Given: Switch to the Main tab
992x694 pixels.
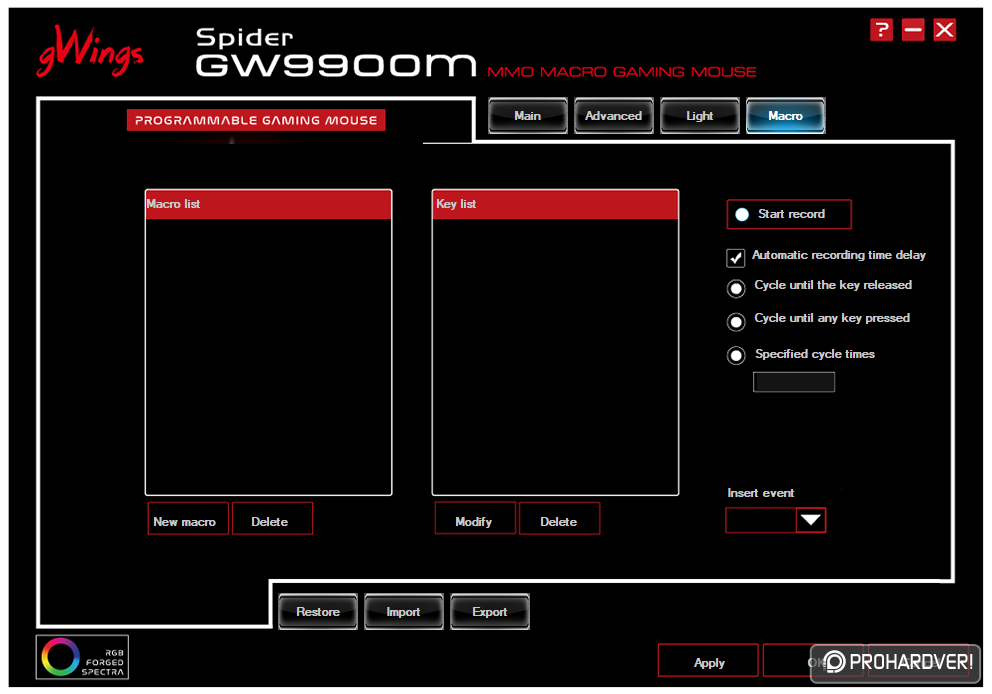Looking at the screenshot, I should click(x=528, y=116).
